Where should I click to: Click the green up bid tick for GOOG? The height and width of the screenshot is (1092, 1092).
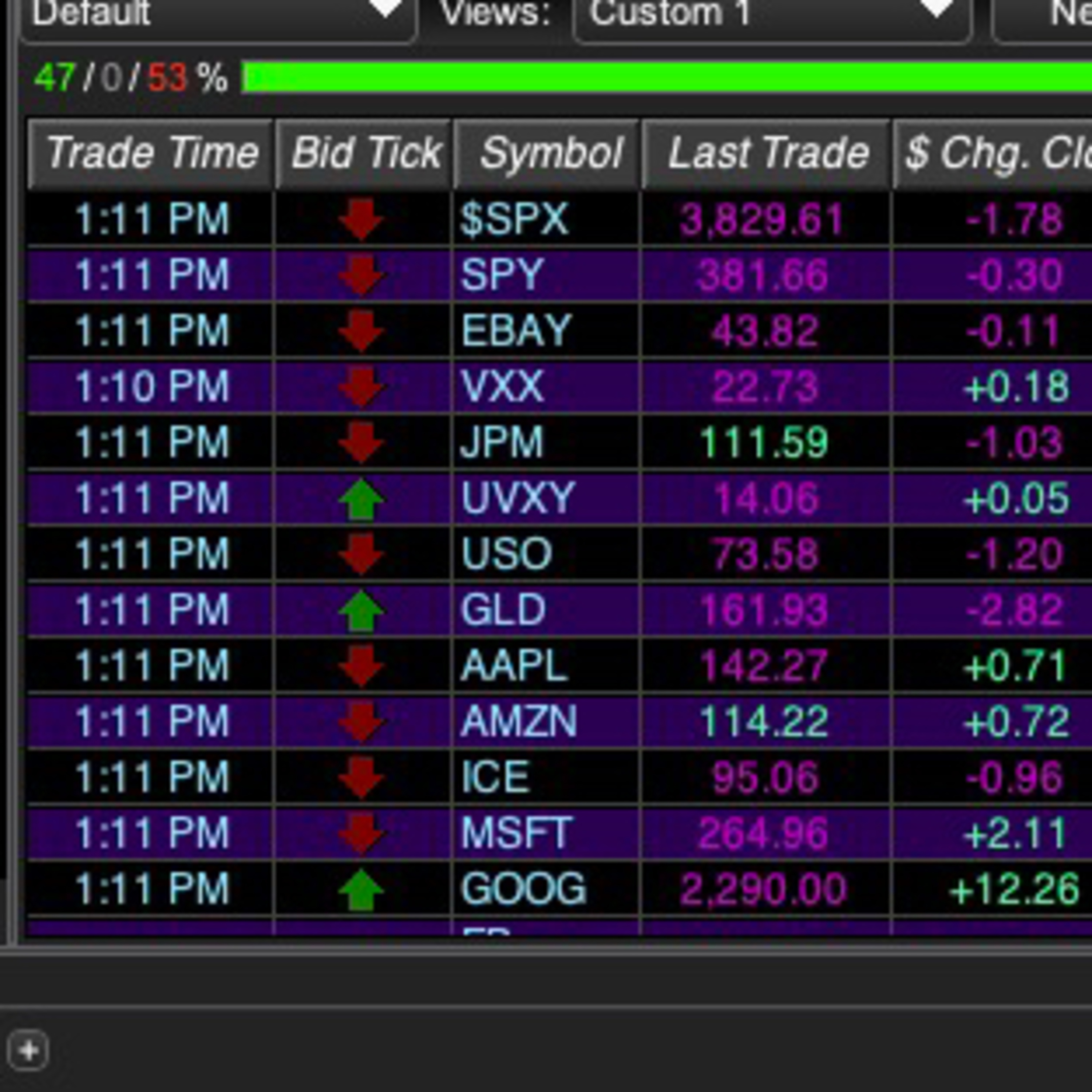click(x=361, y=890)
